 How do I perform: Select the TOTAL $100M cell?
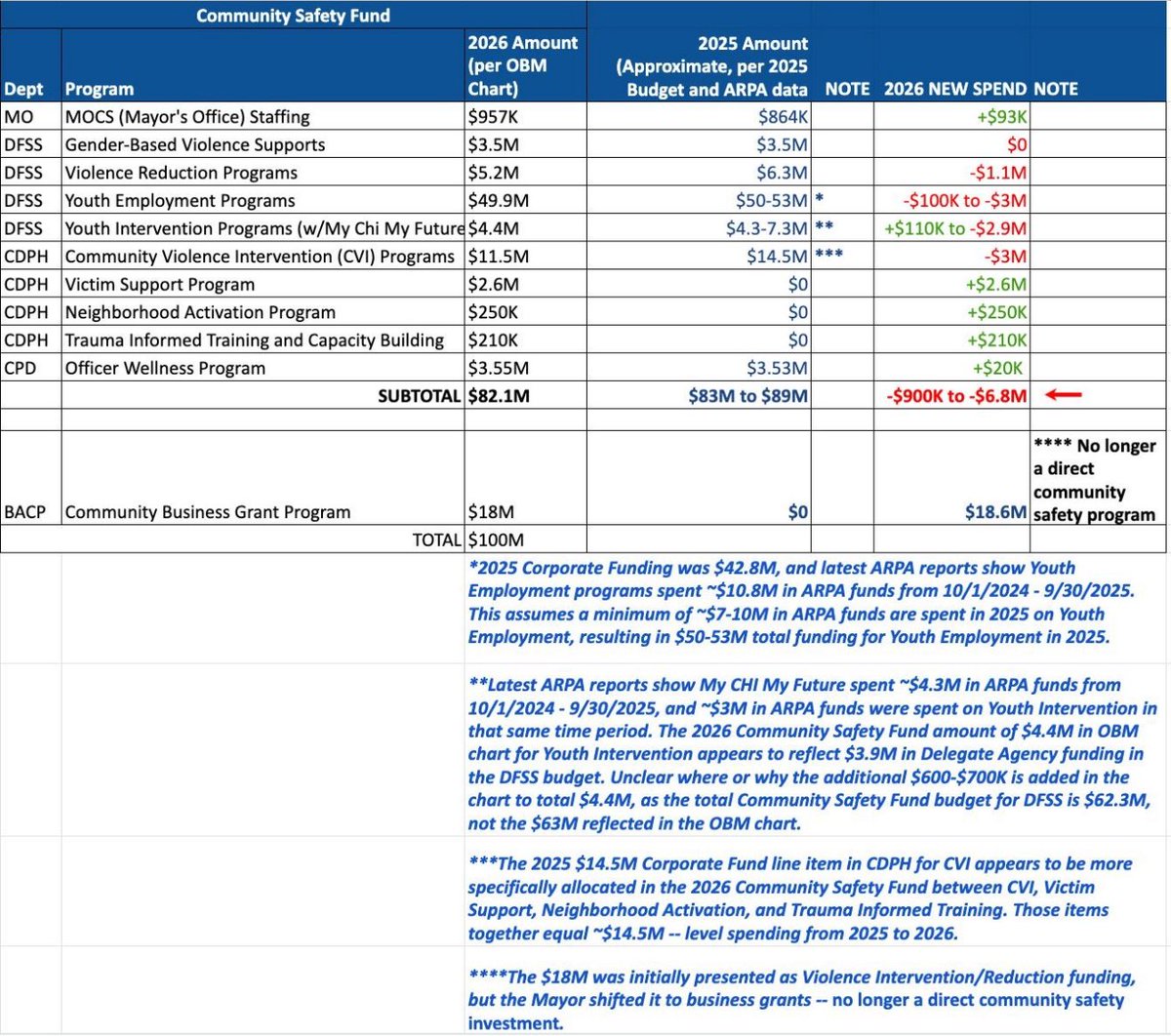click(x=525, y=539)
